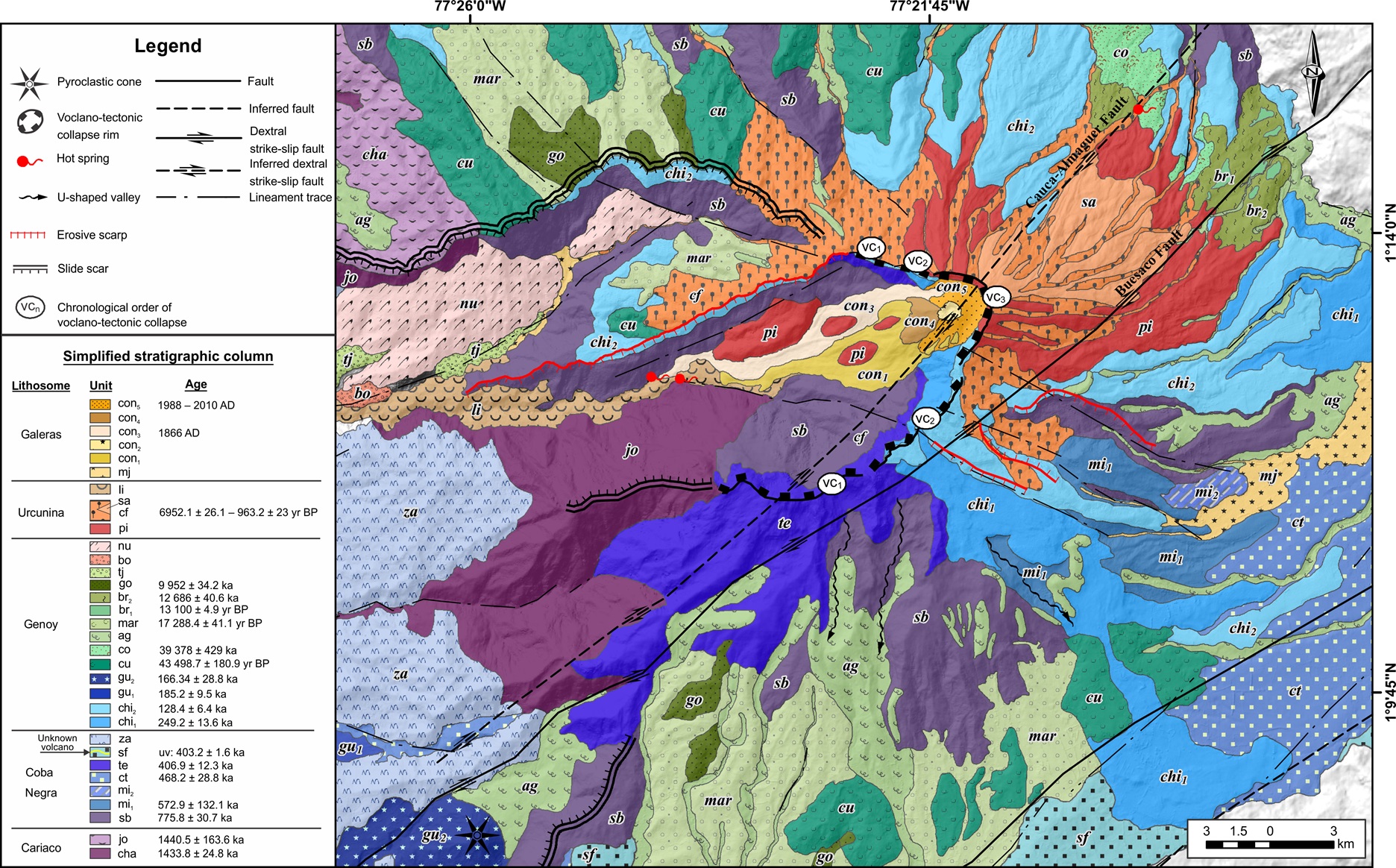The height and width of the screenshot is (868, 1396).
Task: Select the U-shaped valley legend symbol
Action: coord(33,198)
